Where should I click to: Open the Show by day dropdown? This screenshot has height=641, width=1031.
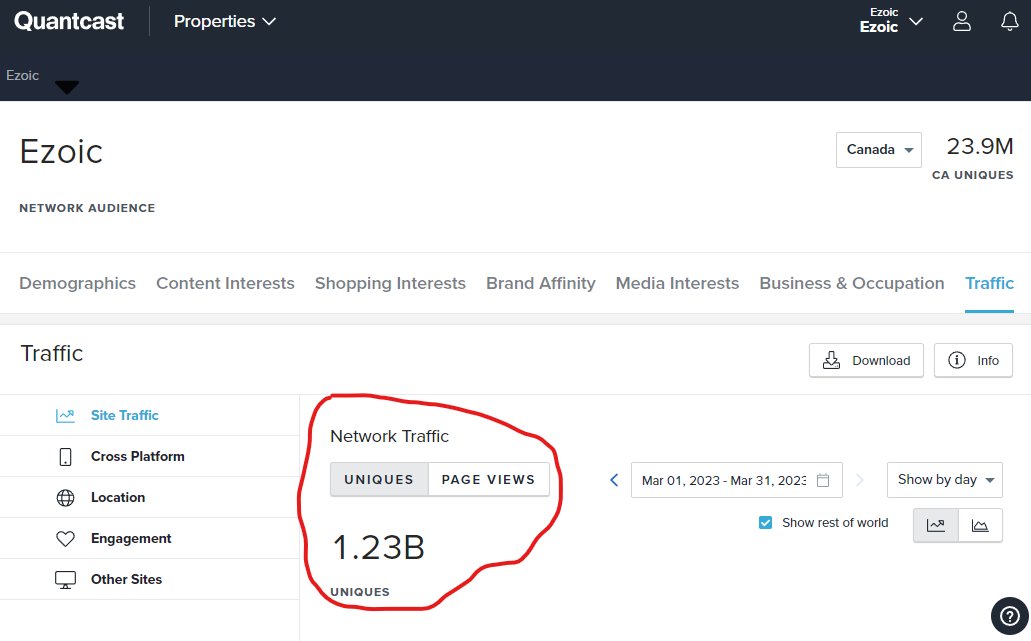944,480
